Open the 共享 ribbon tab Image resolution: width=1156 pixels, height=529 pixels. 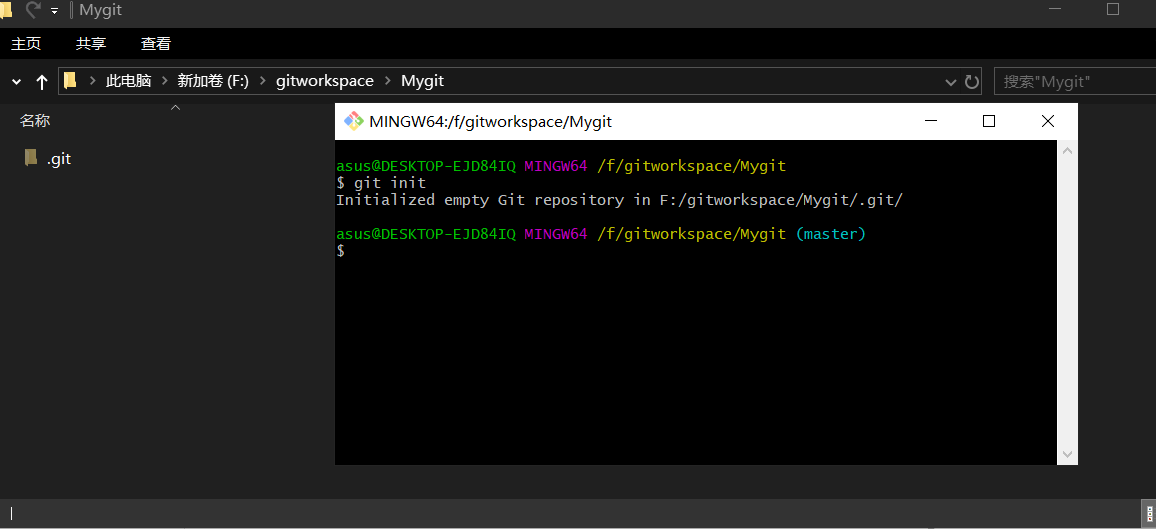(91, 44)
